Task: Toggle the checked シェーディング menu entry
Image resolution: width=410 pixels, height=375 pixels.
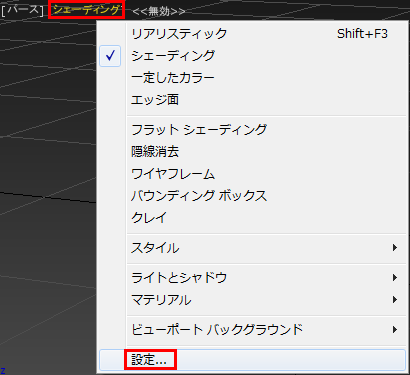Action: [x=252, y=56]
